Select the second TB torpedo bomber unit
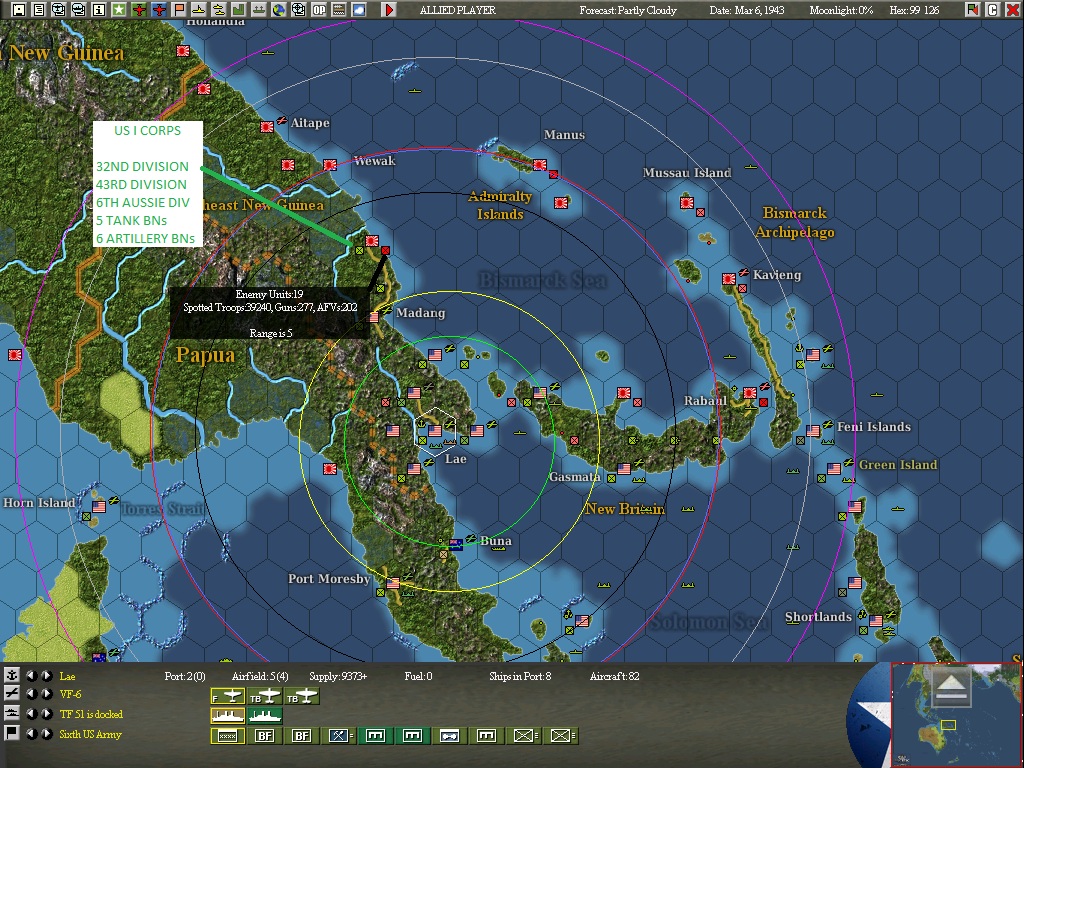This screenshot has height=898, width=1083. [x=302, y=696]
